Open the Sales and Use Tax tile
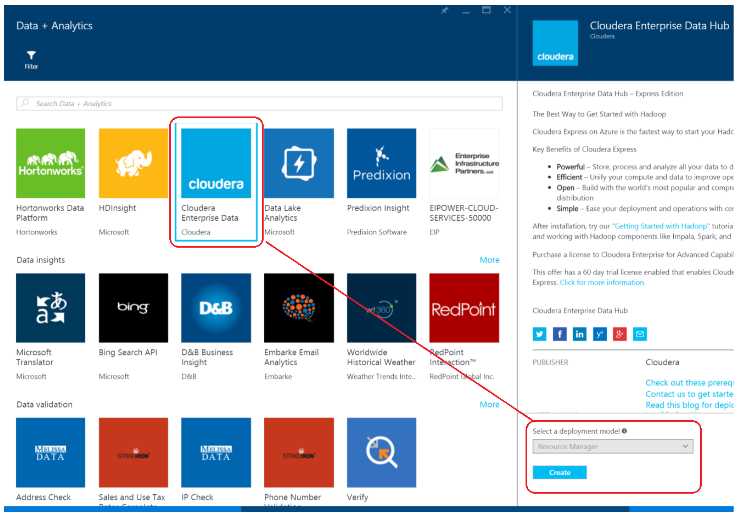745x520 pixels. [133, 453]
